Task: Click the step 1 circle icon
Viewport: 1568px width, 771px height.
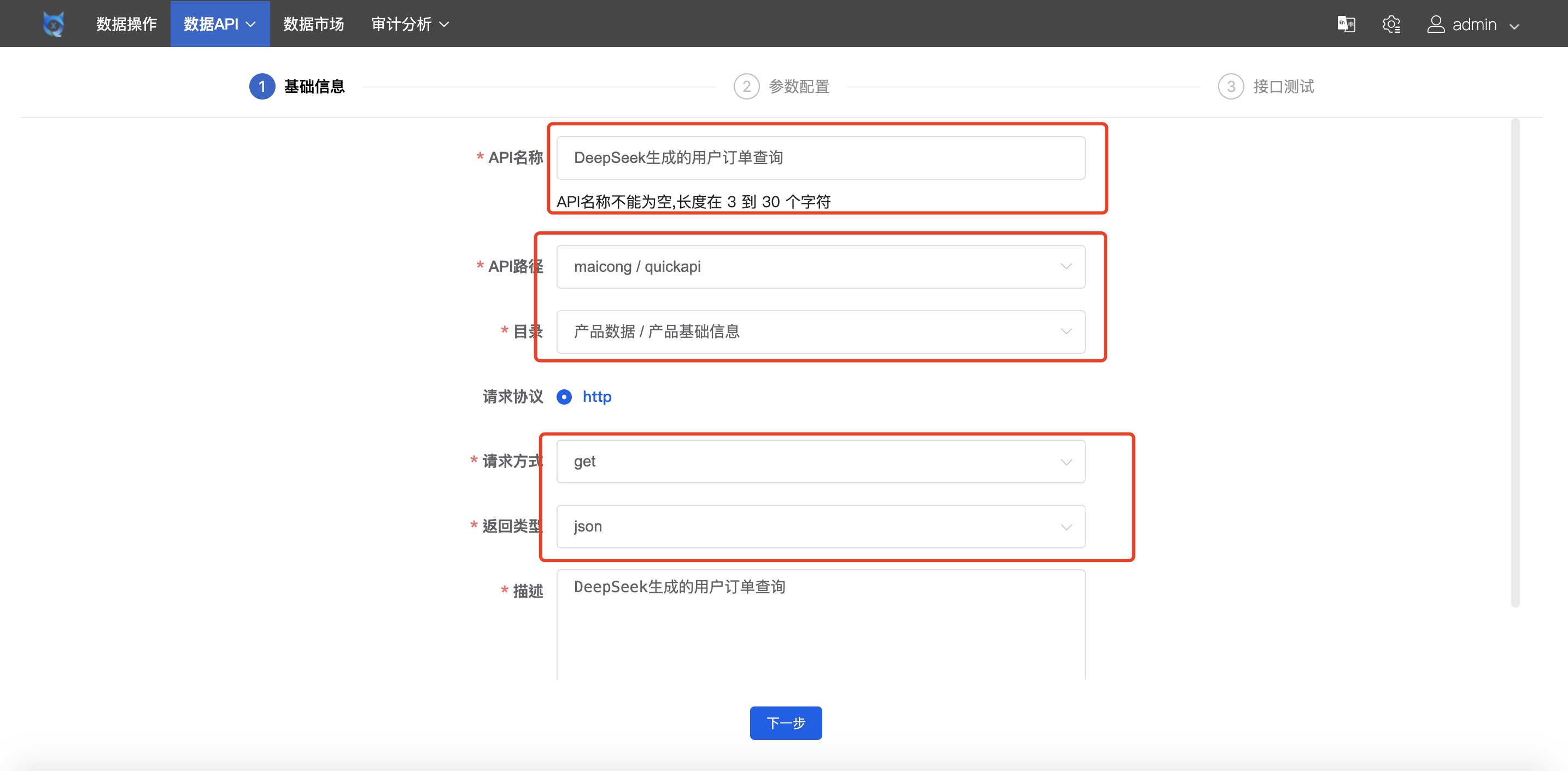Action: tap(262, 86)
